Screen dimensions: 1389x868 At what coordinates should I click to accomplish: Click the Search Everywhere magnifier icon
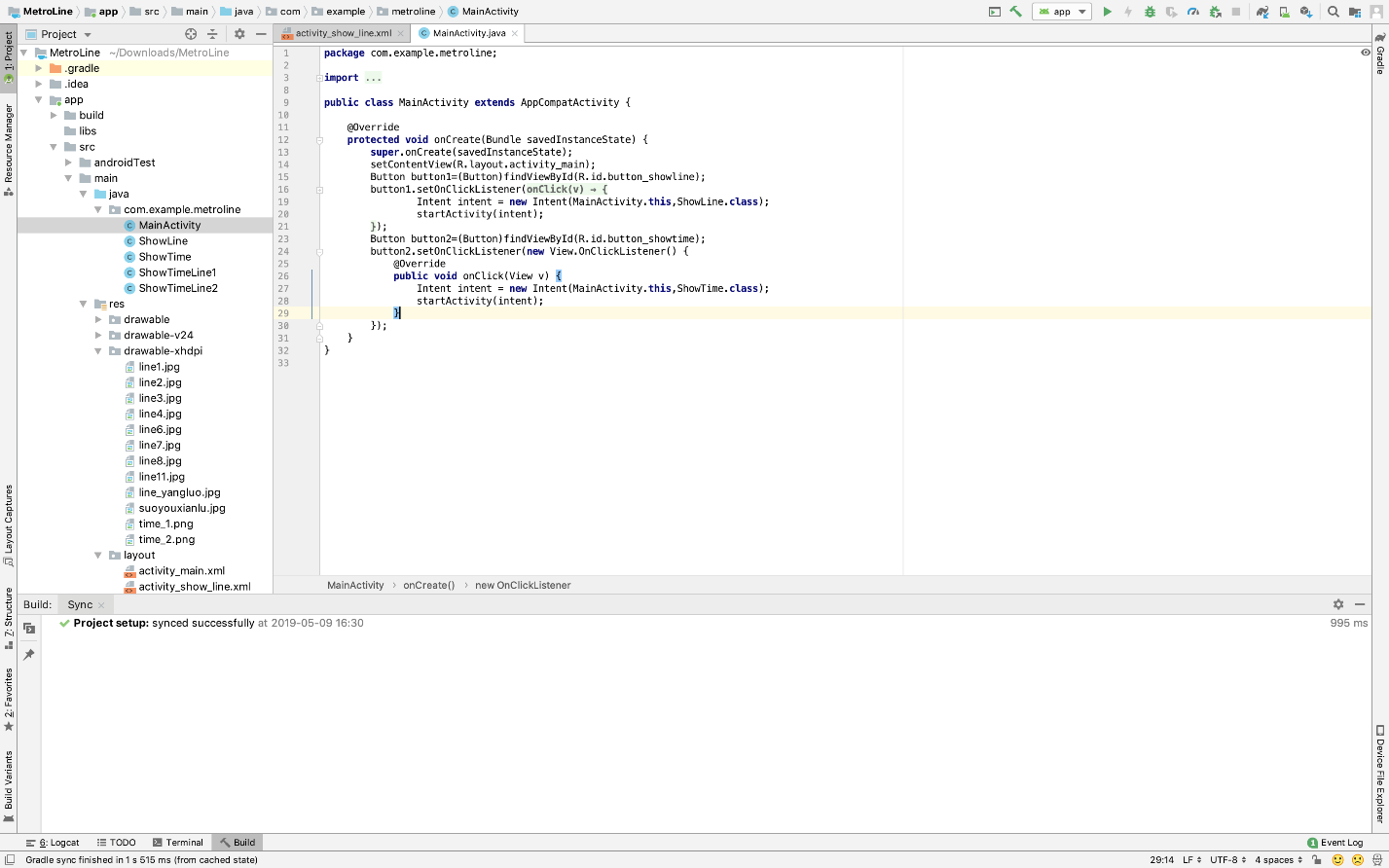click(x=1334, y=12)
